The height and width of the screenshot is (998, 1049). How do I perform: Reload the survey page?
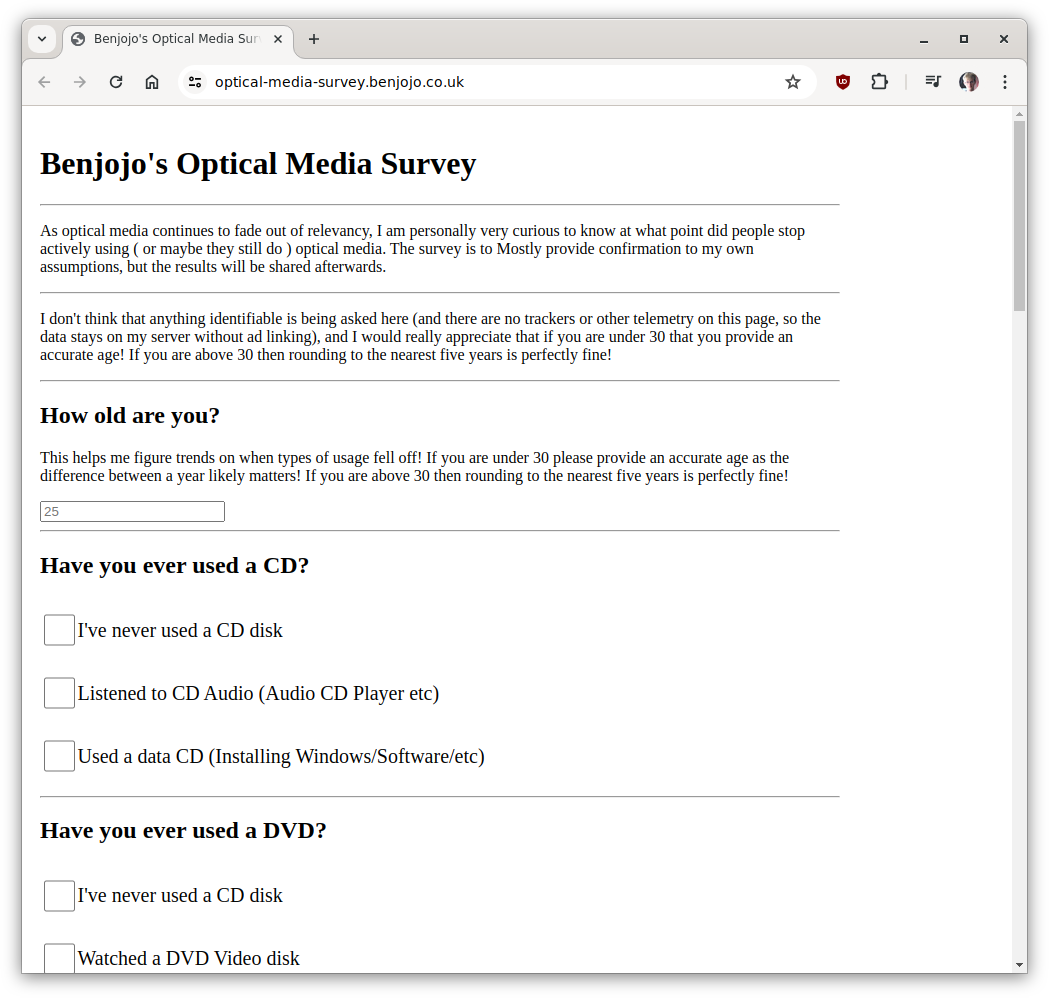tap(116, 82)
